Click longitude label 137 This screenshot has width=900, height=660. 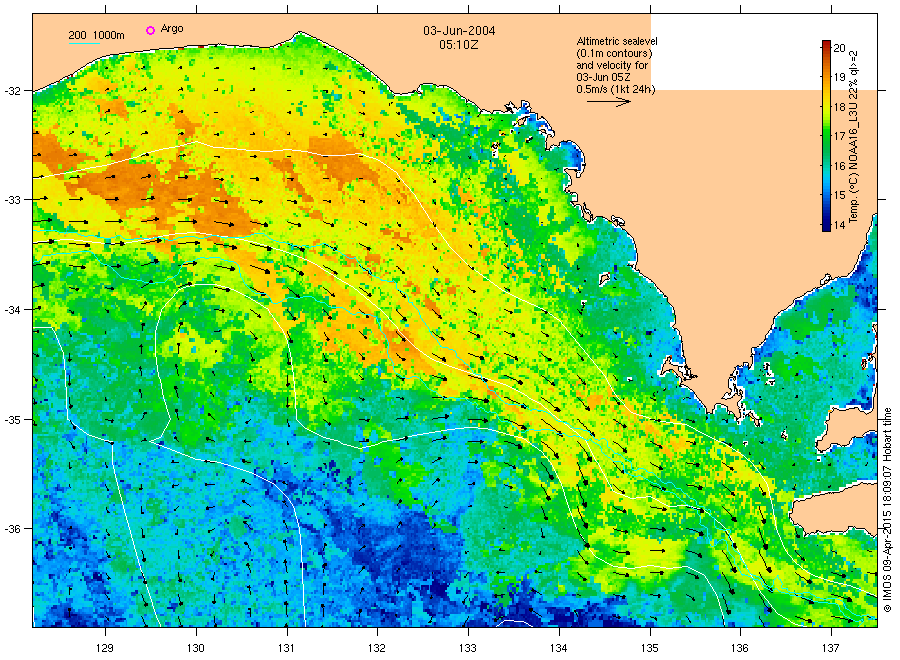831,648
